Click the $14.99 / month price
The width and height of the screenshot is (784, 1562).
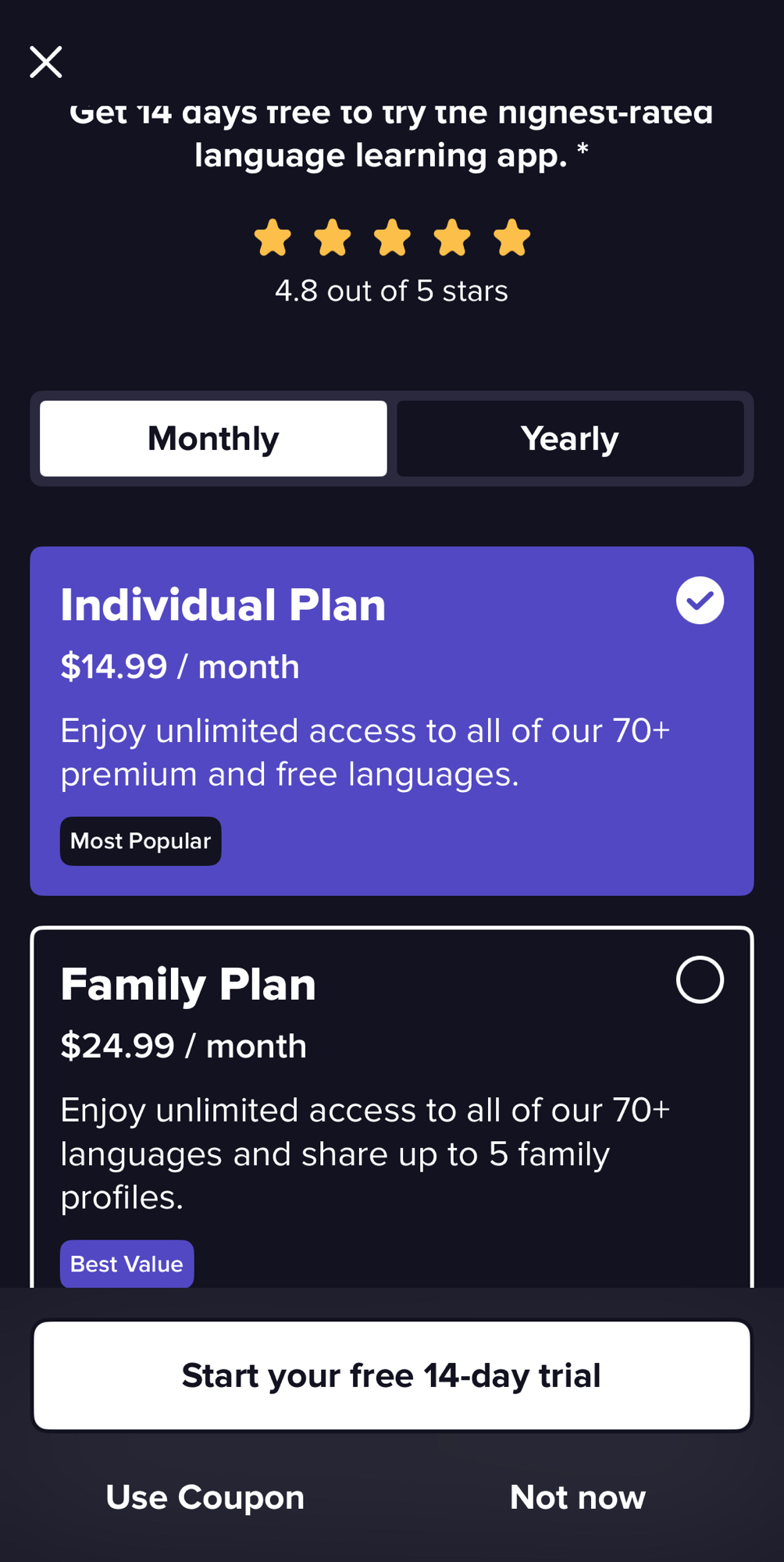[x=180, y=667]
